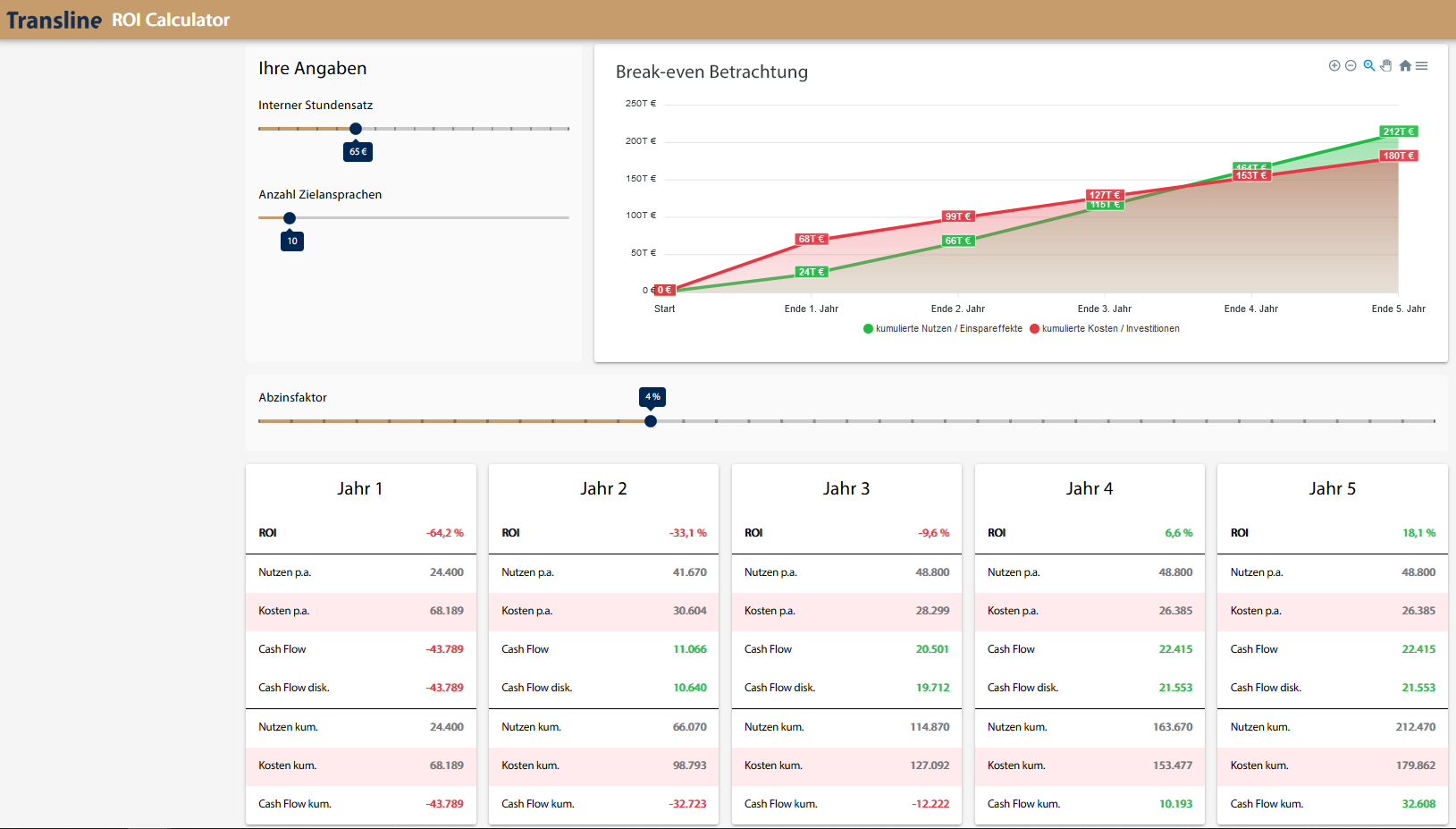Click the chart zoom out minus icon
Screen dimensions: 1456x829
[x=1351, y=65]
